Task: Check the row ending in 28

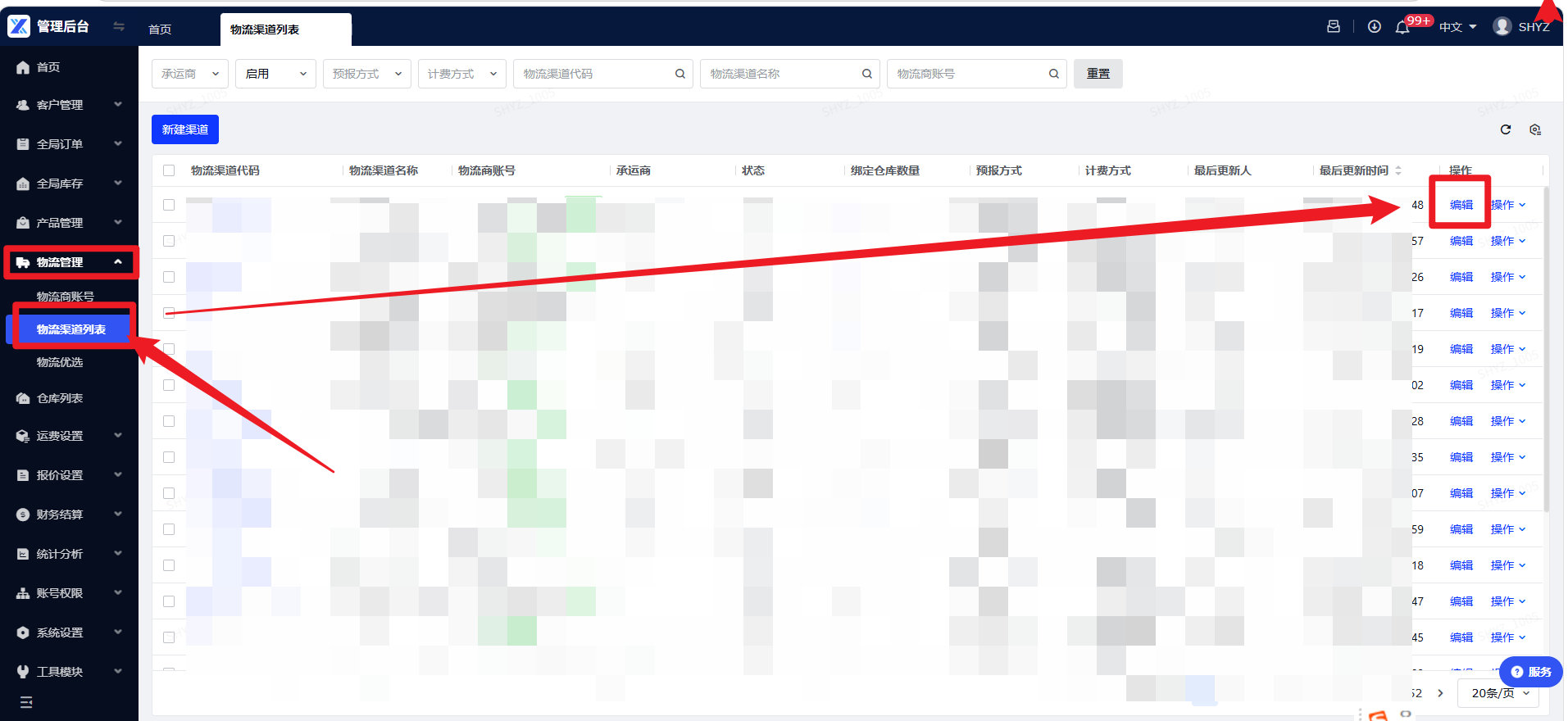Action: pos(169,421)
